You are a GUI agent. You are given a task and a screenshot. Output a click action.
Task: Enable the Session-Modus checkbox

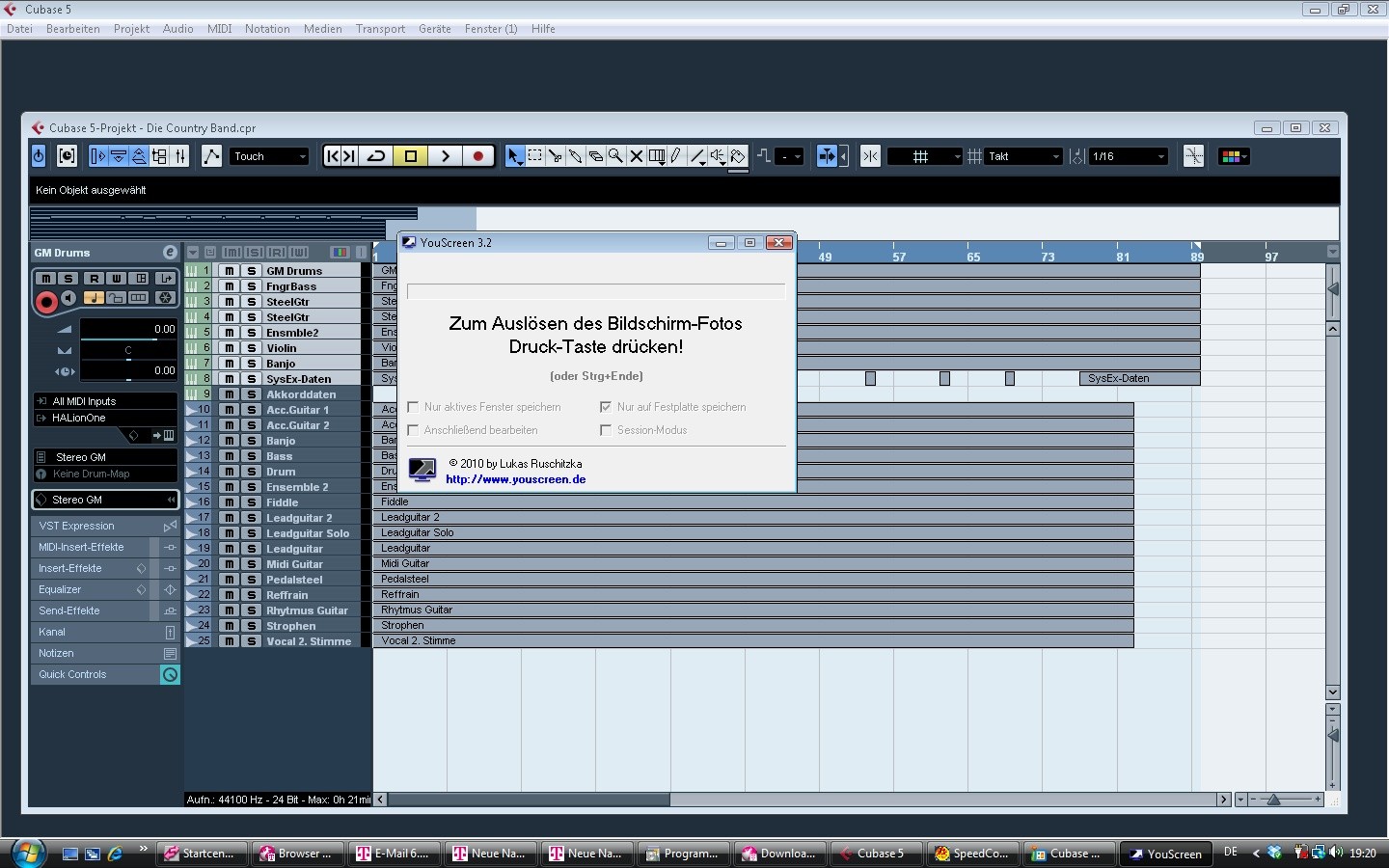[x=606, y=430]
